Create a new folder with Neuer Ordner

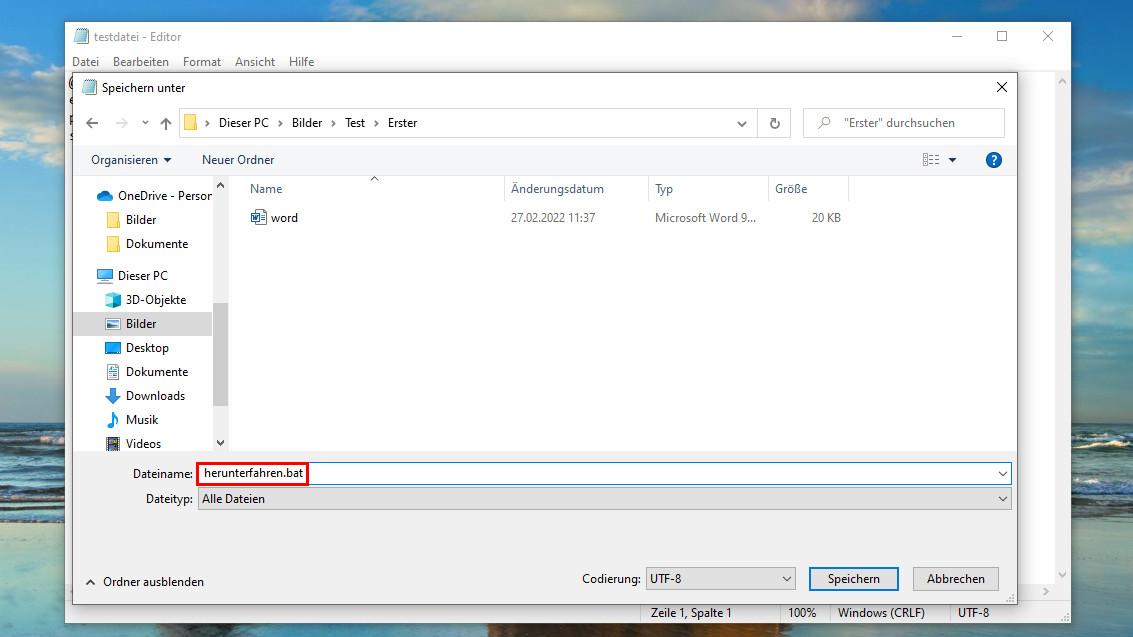click(x=238, y=160)
